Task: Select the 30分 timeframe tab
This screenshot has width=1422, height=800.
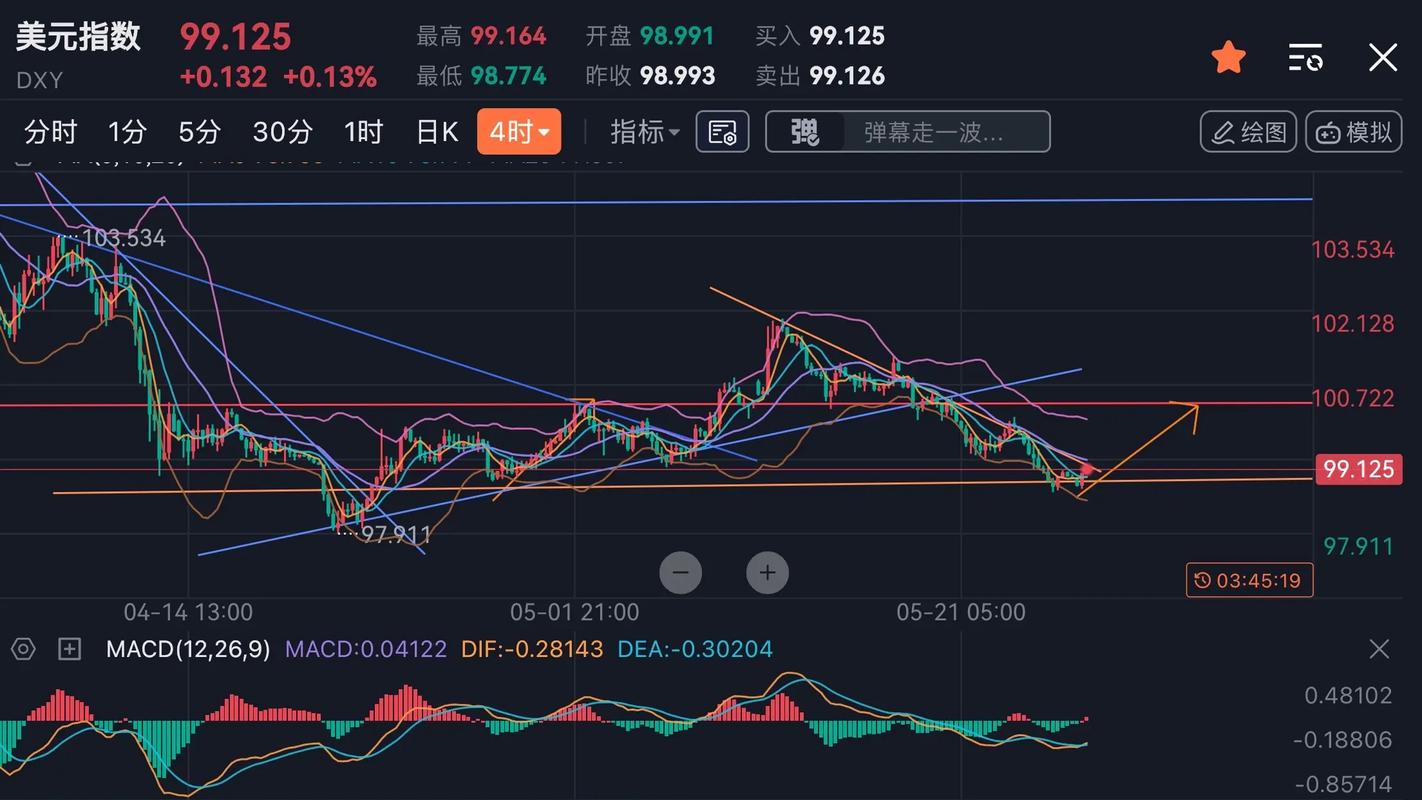Action: 282,132
